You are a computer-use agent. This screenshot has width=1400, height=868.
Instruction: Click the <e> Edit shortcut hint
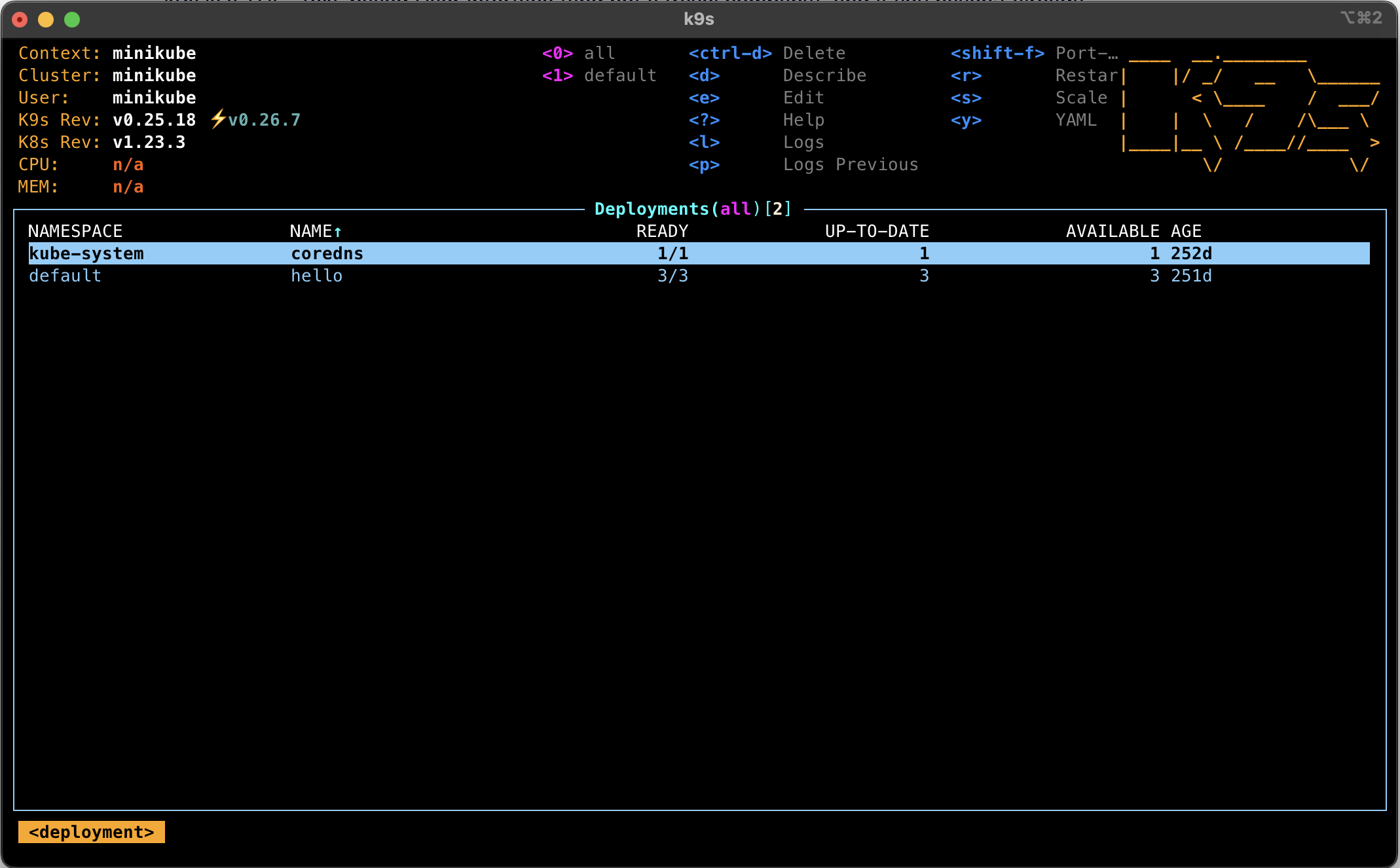coord(756,98)
